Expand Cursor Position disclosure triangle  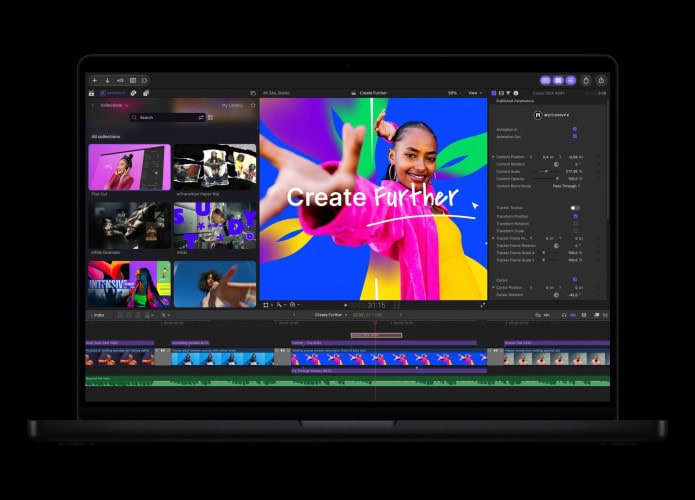tap(493, 287)
